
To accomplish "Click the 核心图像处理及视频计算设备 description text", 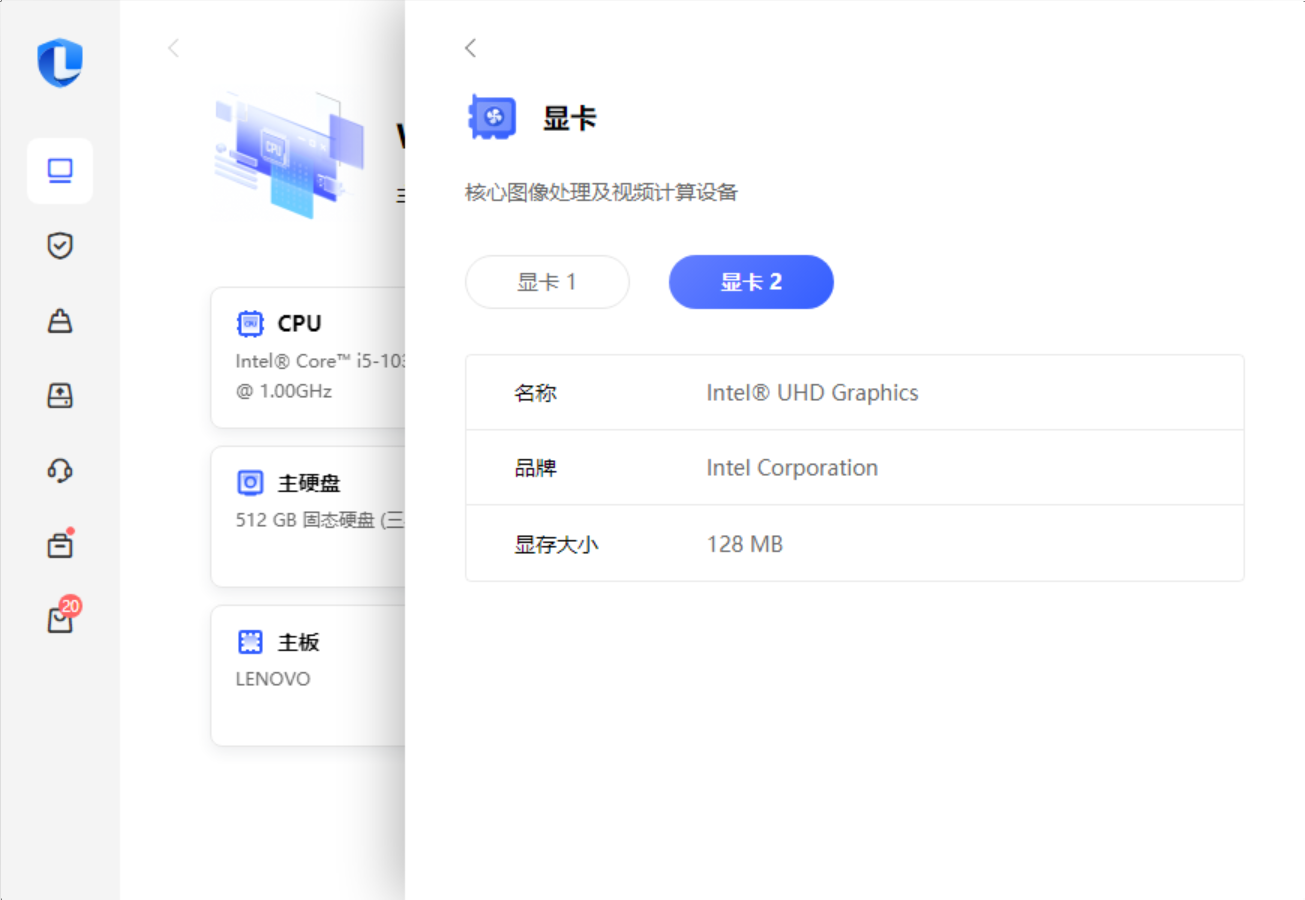I will [x=601, y=193].
